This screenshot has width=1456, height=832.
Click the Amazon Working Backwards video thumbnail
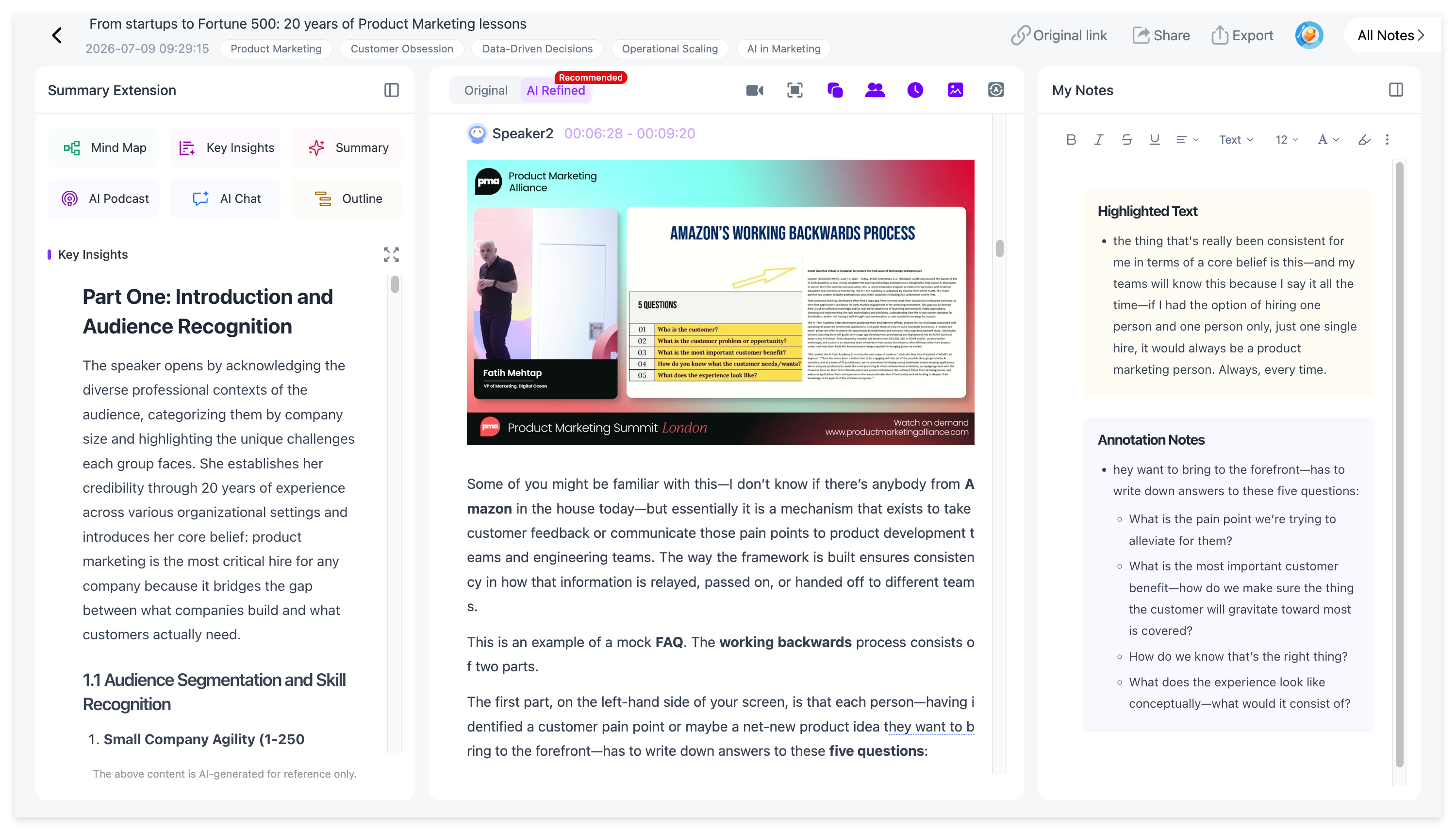click(720, 302)
